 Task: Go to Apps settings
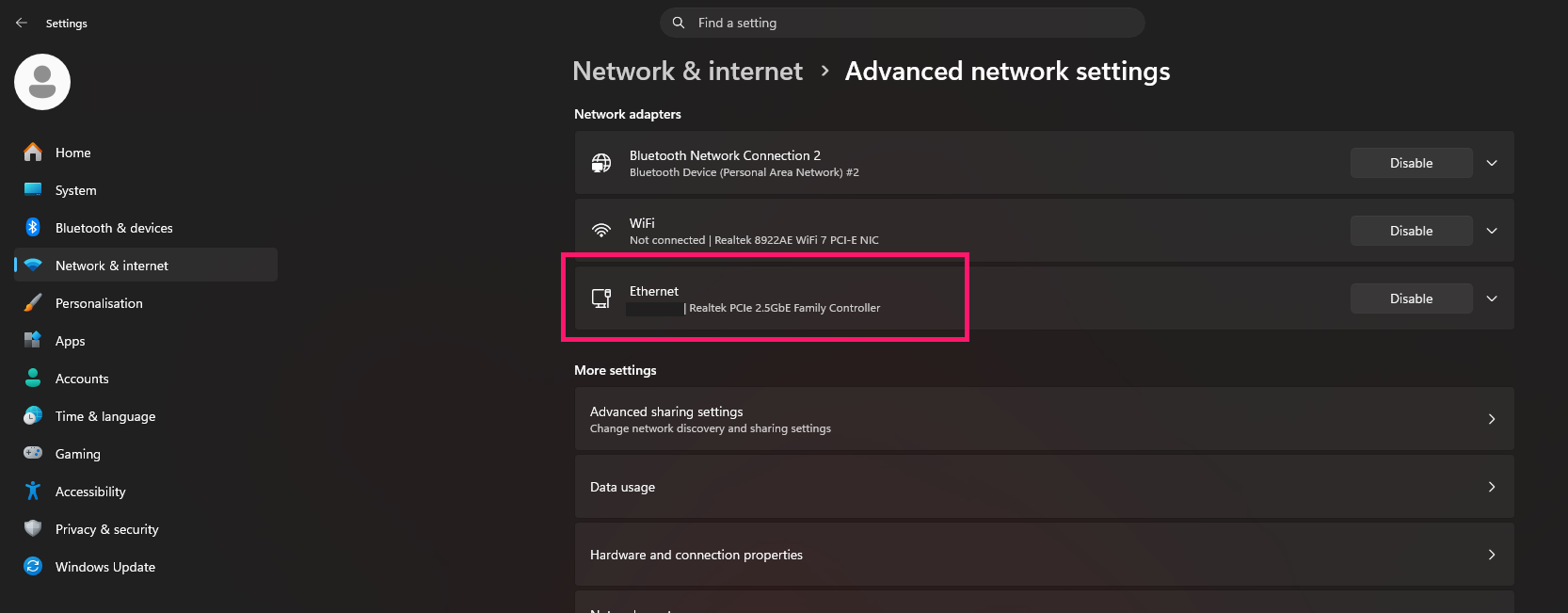point(146,340)
